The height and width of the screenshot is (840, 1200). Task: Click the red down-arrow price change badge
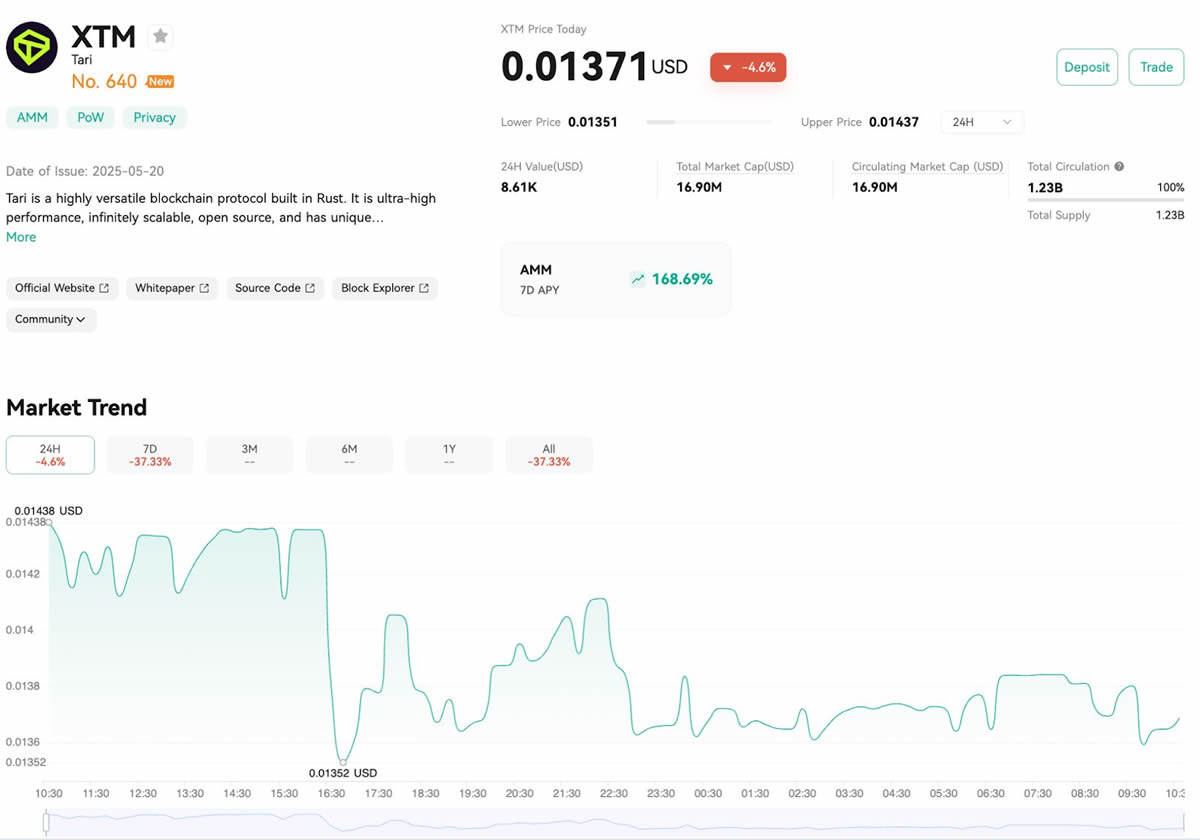tap(748, 67)
